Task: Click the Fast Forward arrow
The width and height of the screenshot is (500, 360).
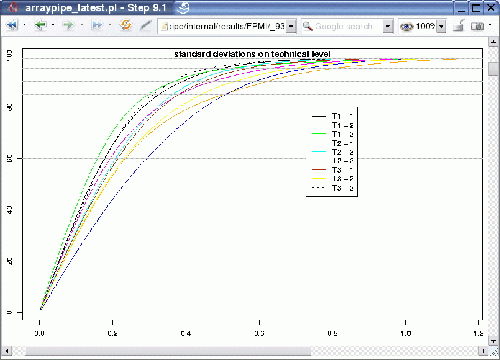Action: coord(97,25)
